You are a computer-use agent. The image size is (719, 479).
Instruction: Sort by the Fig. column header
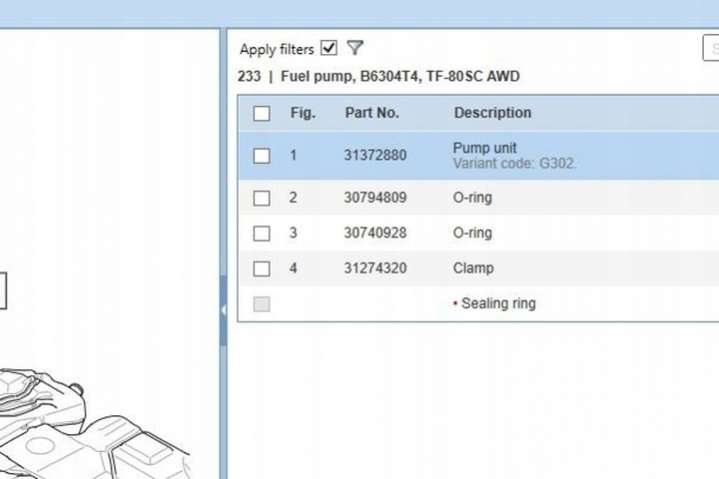302,113
